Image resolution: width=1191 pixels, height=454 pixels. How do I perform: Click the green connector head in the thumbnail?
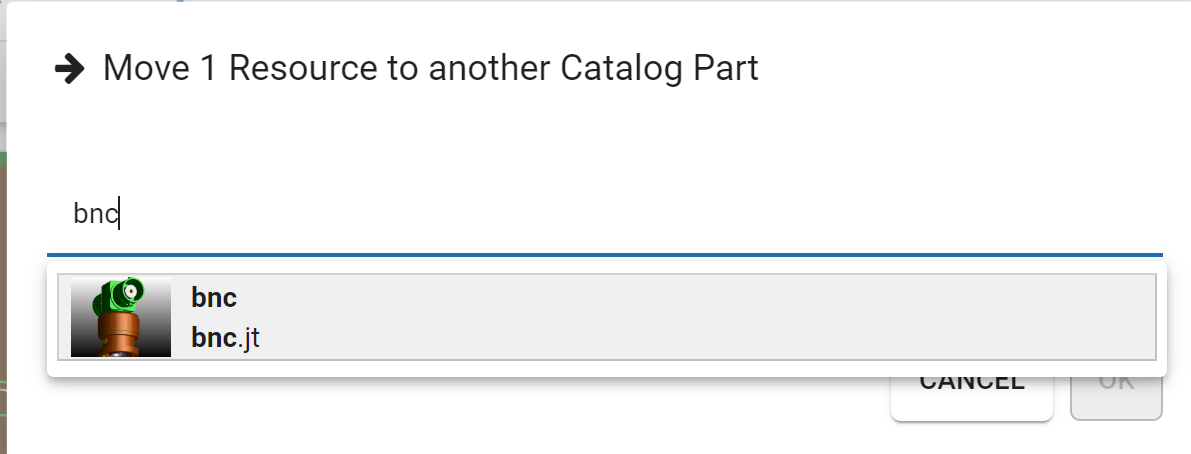click(119, 297)
